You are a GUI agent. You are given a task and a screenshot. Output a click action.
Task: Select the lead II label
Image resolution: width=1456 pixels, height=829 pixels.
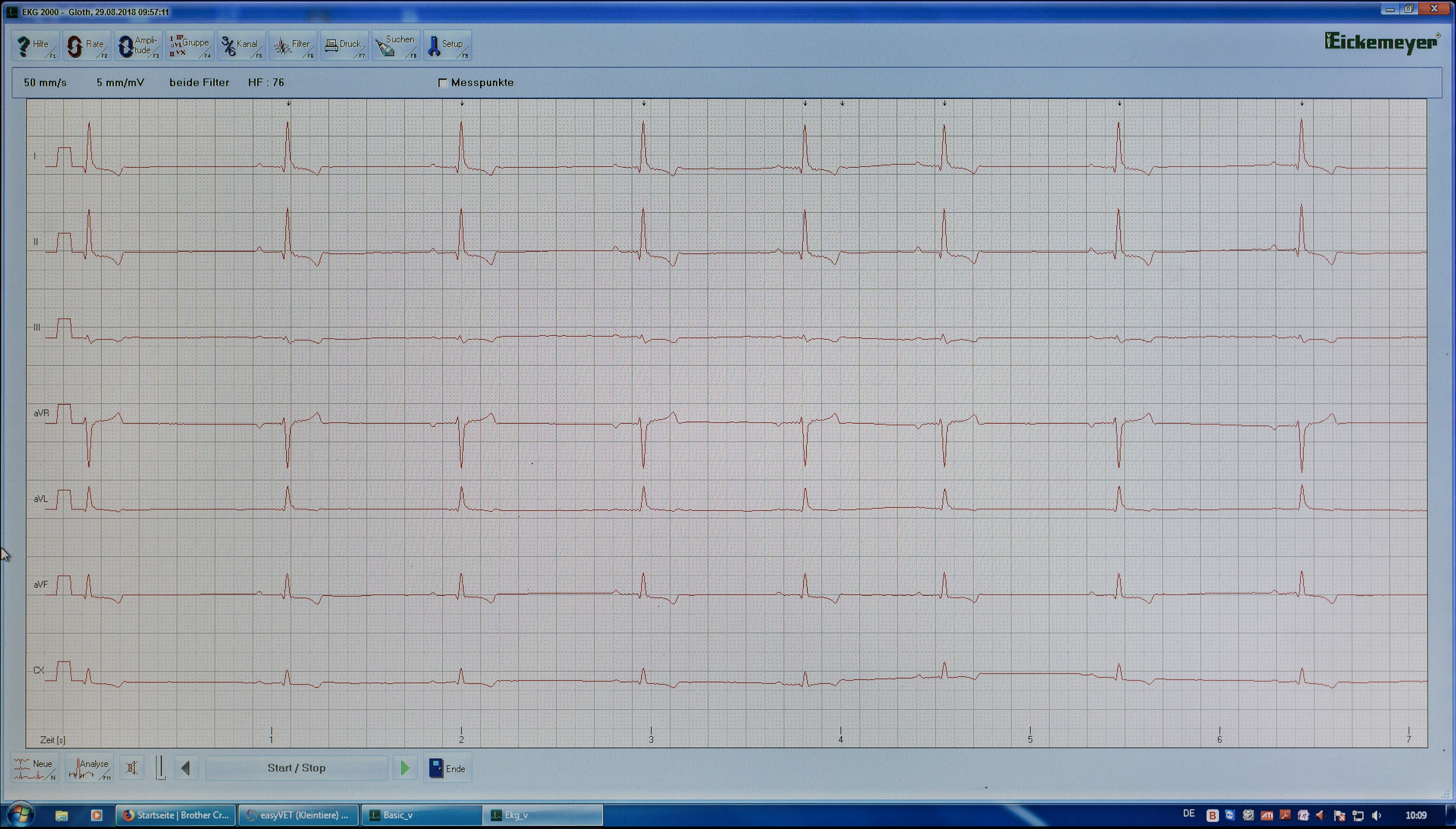pyautogui.click(x=36, y=242)
